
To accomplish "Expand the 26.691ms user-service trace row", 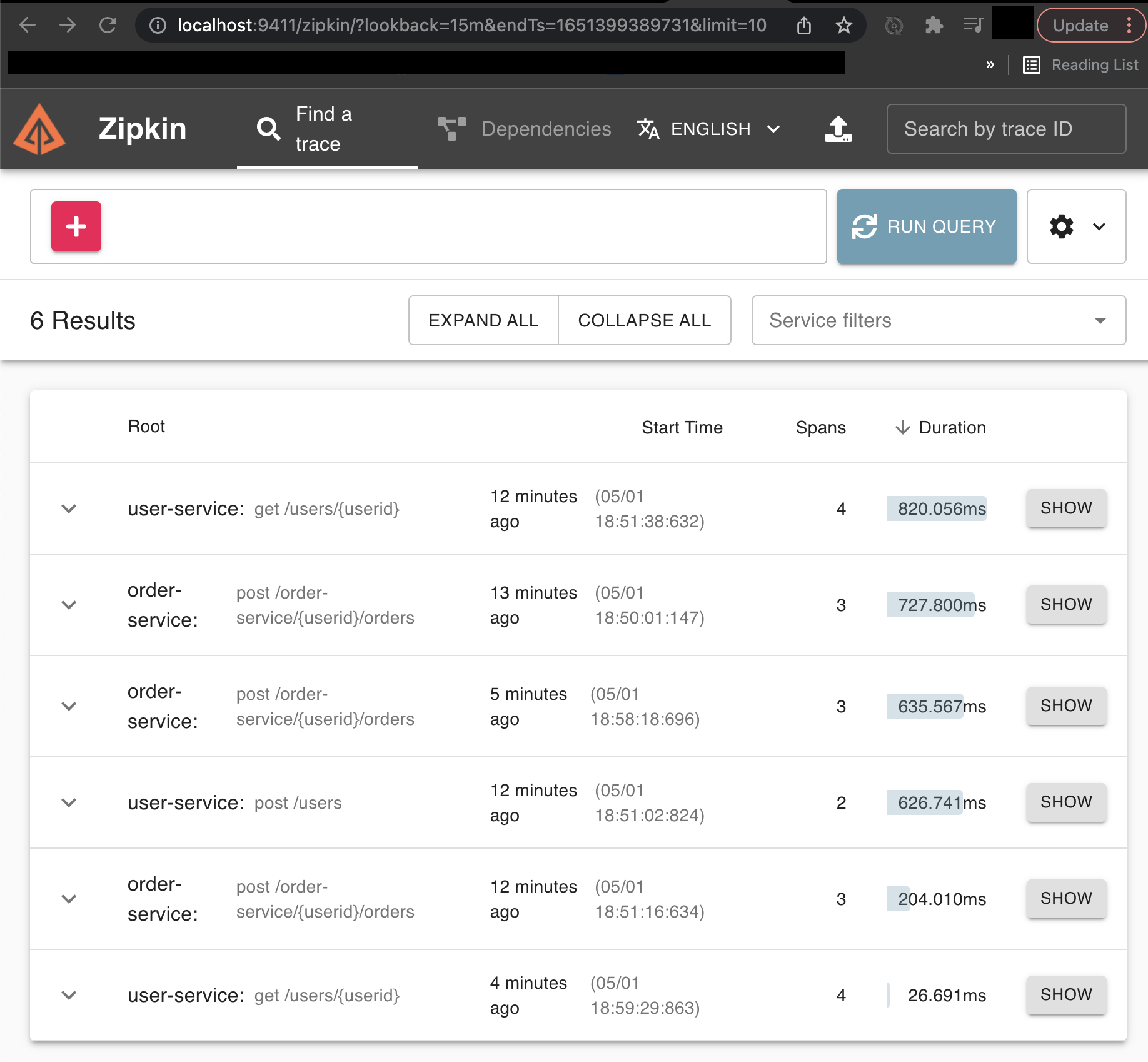I will click(69, 995).
